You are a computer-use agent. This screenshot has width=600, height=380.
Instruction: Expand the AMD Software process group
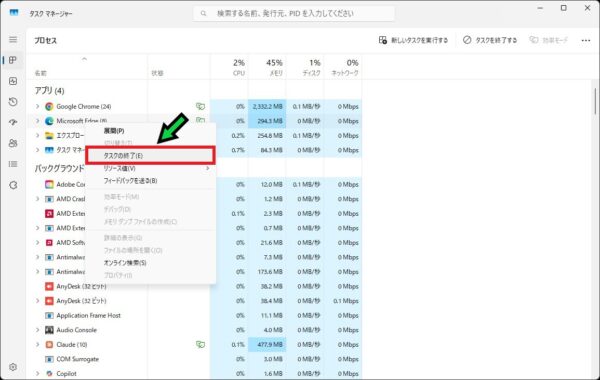point(38,243)
